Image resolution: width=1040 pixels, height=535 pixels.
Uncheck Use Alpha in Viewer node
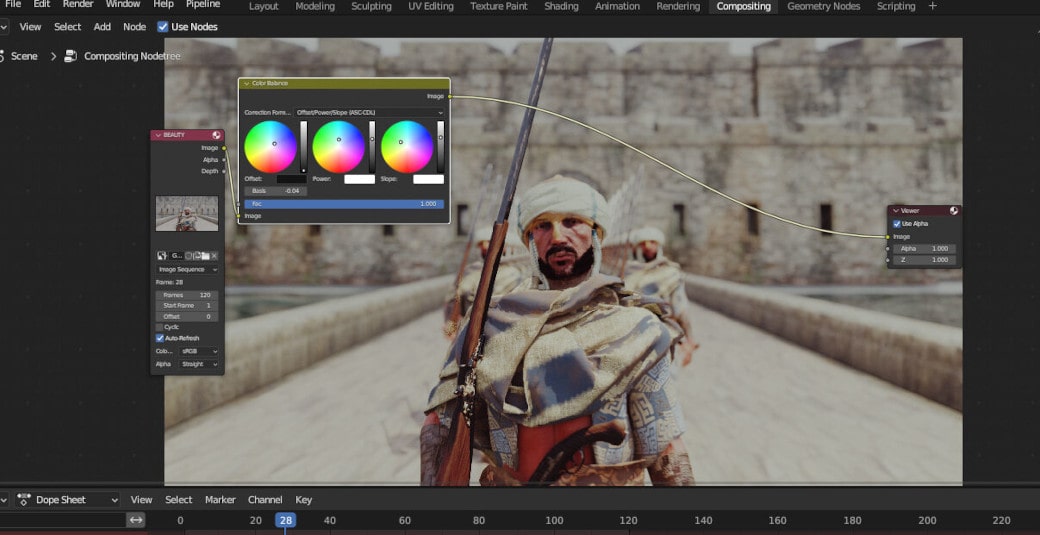pos(896,224)
